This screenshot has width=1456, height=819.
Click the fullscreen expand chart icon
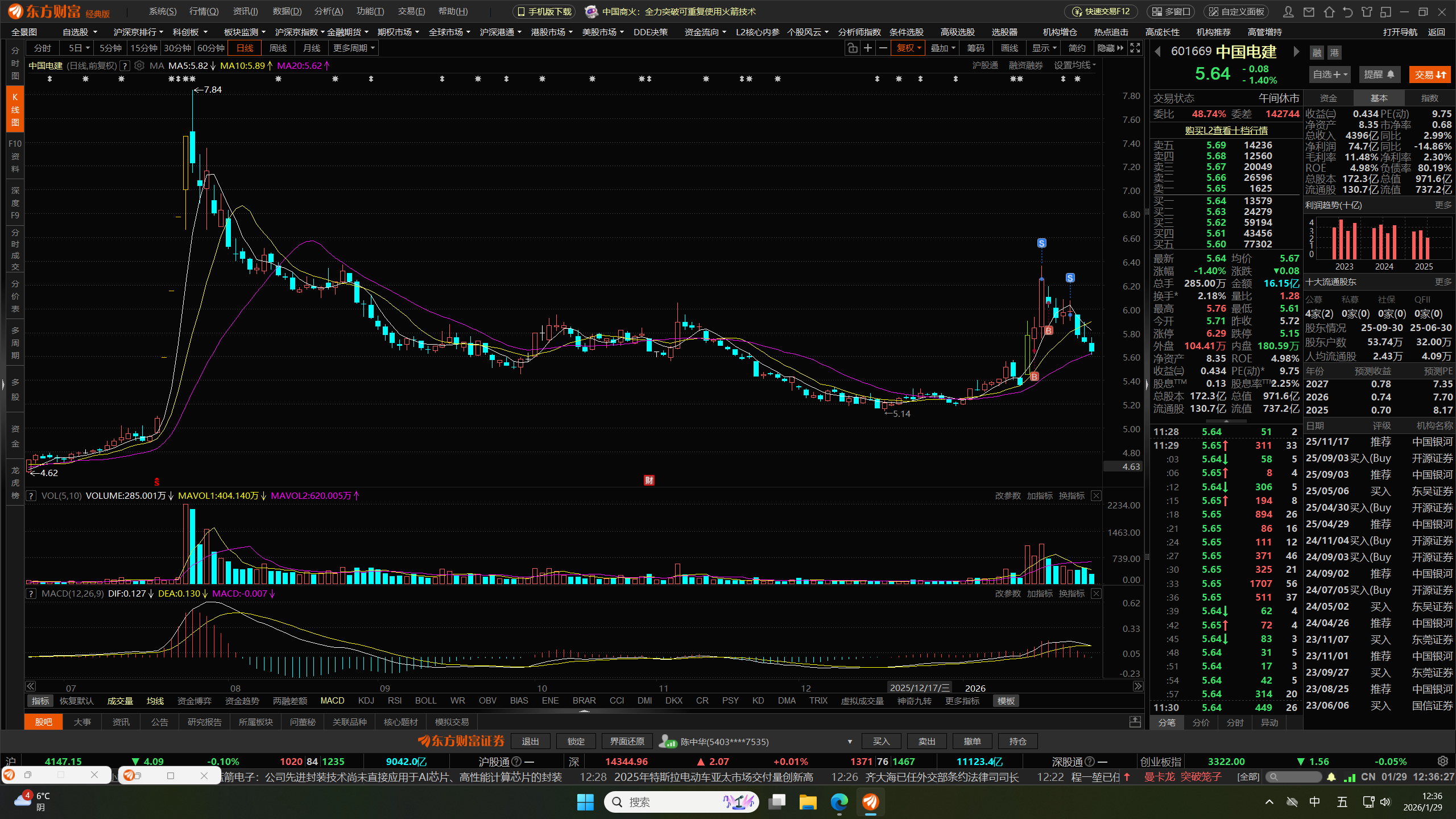tap(1135, 48)
